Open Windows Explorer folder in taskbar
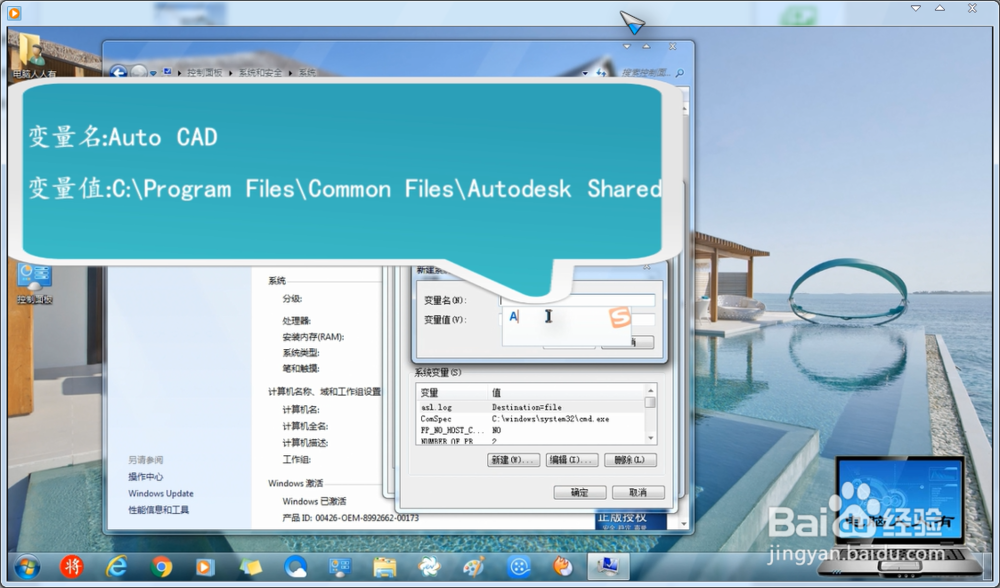Screen dimensions: 1000x588 tap(385, 566)
